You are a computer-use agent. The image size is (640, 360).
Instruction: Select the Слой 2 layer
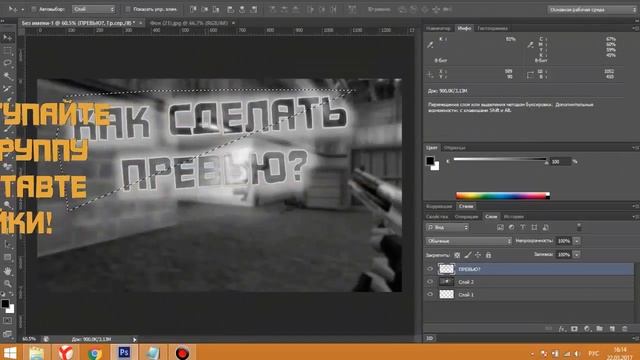tap(529, 282)
